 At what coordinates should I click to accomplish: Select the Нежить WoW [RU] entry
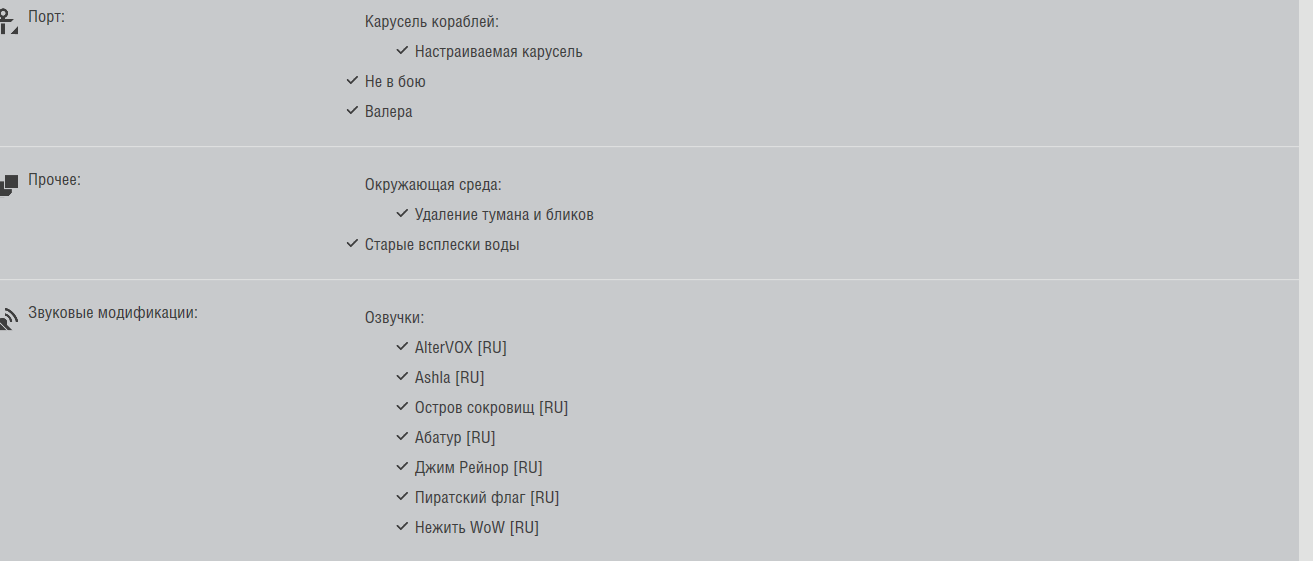476,527
